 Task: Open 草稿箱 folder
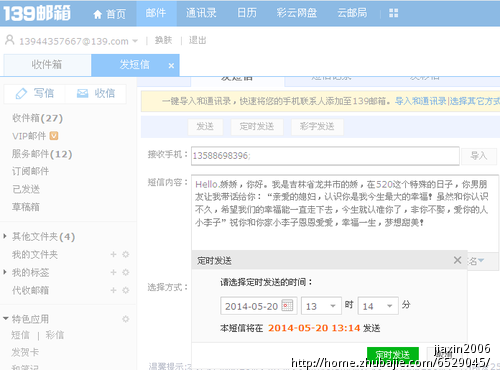point(26,207)
